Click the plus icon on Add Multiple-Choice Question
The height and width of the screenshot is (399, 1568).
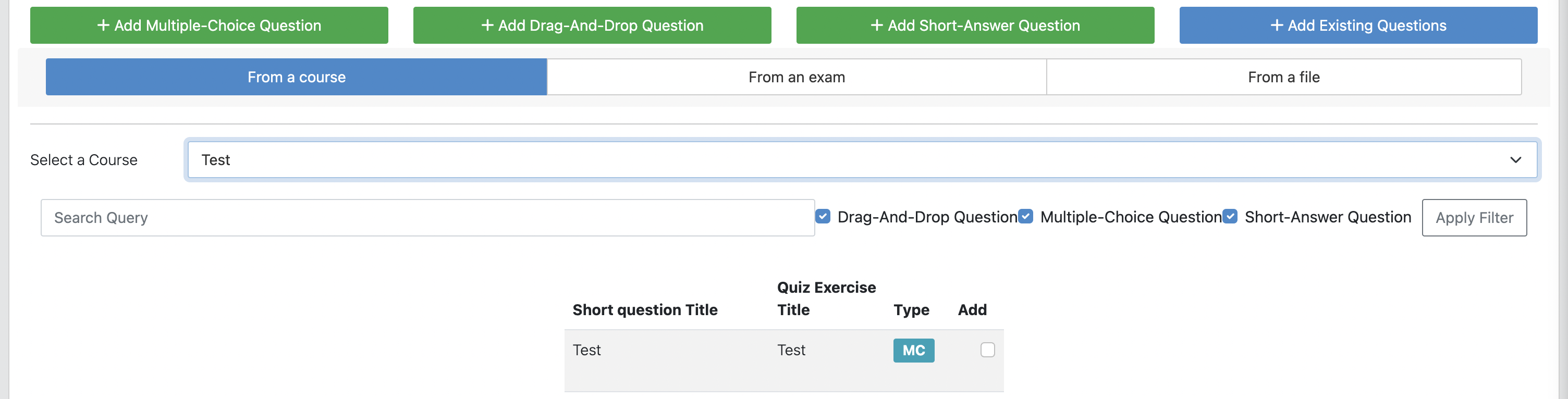[x=104, y=25]
